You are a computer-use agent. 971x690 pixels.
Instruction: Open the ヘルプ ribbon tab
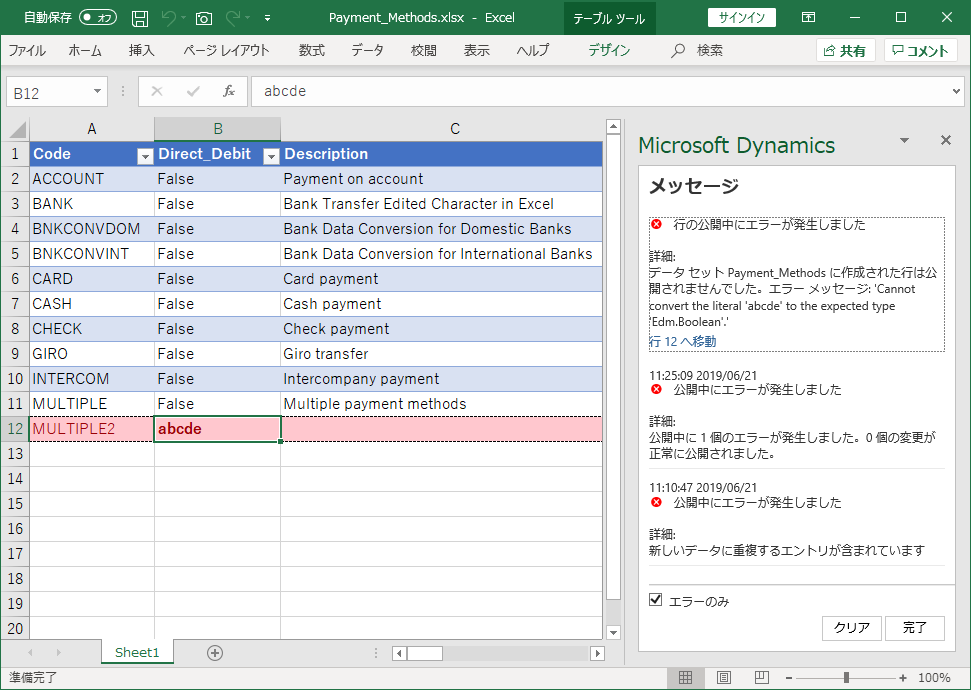(x=533, y=50)
